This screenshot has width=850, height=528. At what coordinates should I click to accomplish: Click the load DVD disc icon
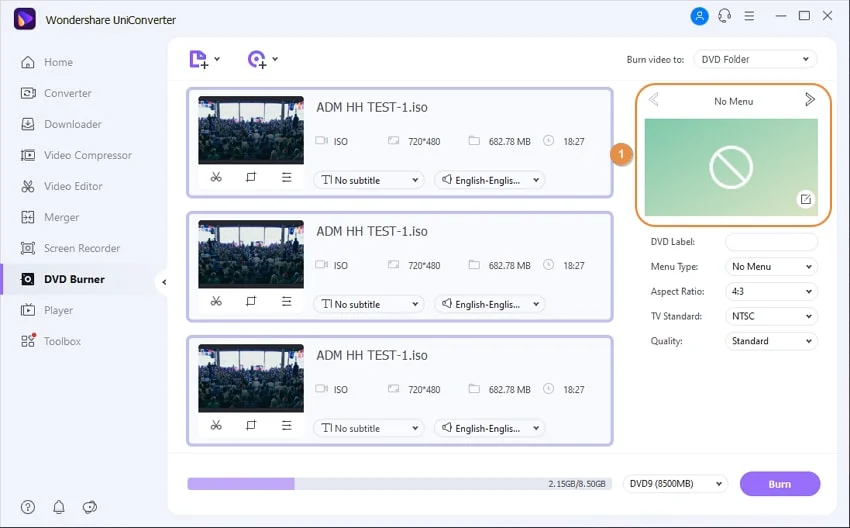257,60
